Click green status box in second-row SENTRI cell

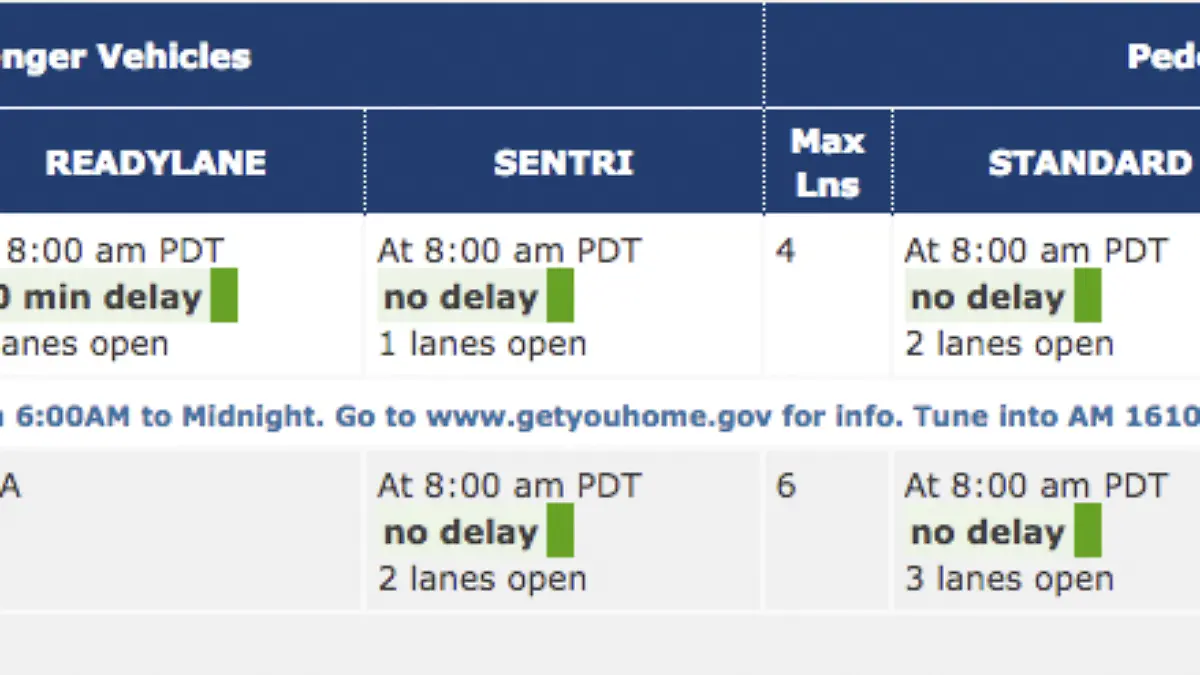560,531
